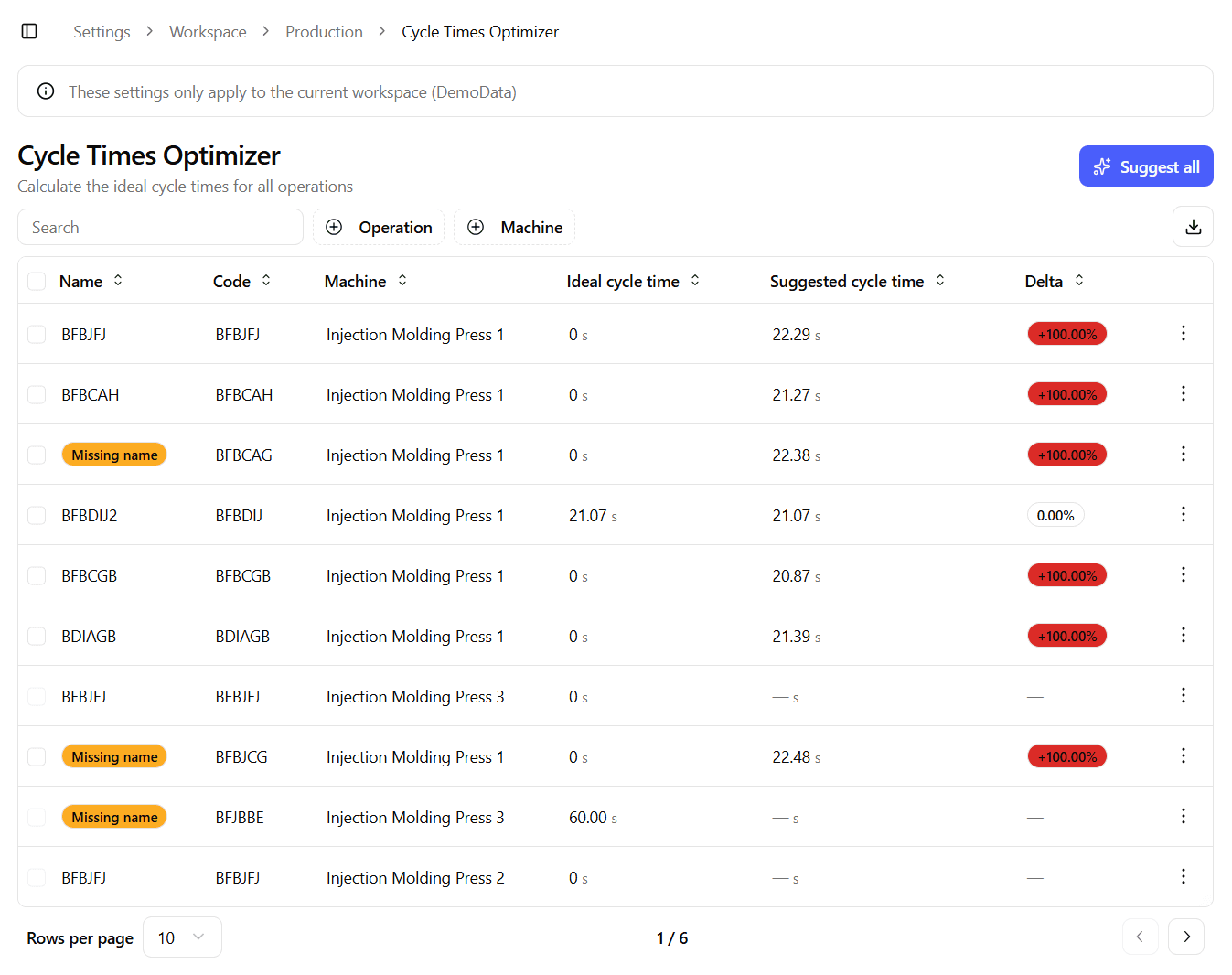Click the plus icon on the Operation filter
1232x975 pixels.
334,227
